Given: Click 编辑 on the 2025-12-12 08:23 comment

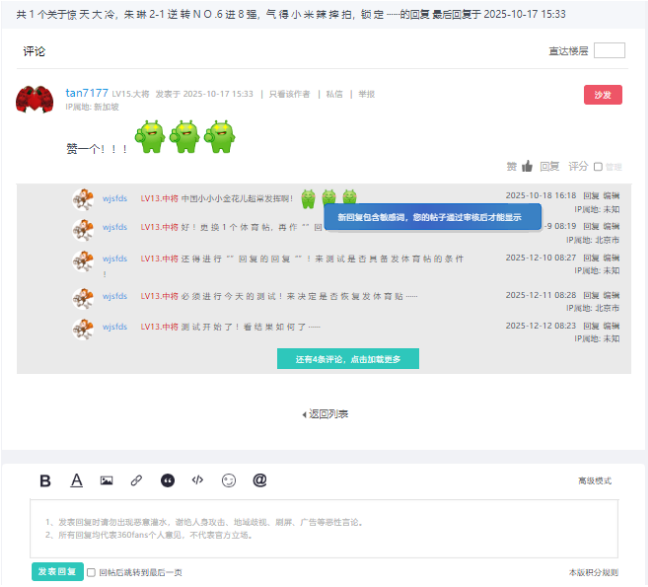Looking at the screenshot, I should 611,326.
